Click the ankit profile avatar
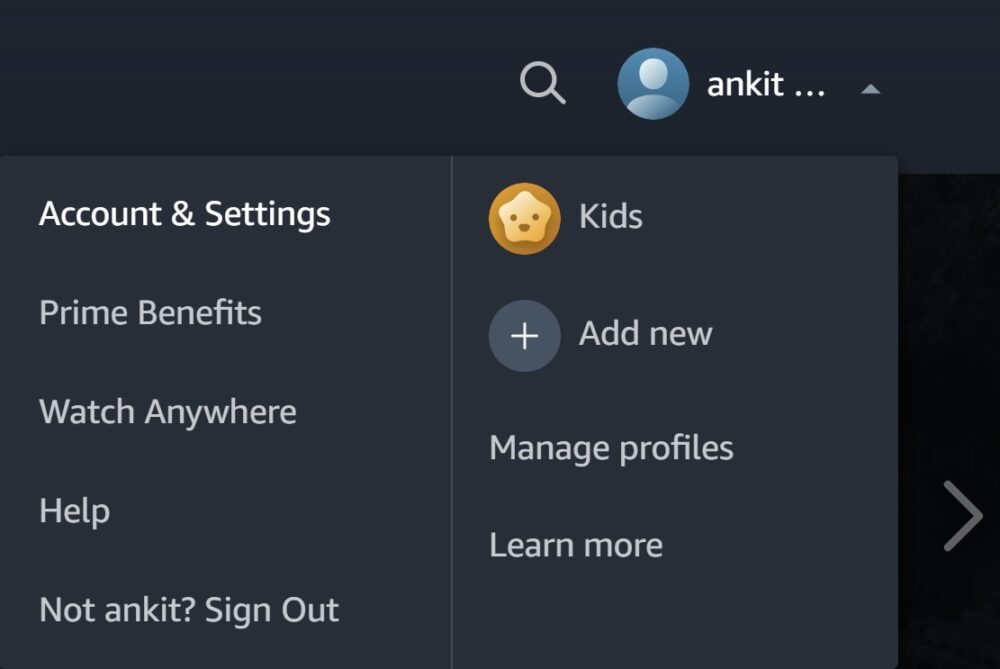Viewport: 1000px width, 669px height. [x=653, y=84]
